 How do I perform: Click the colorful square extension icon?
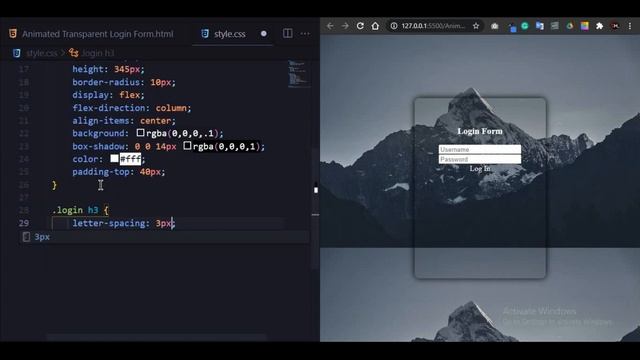pos(584,26)
